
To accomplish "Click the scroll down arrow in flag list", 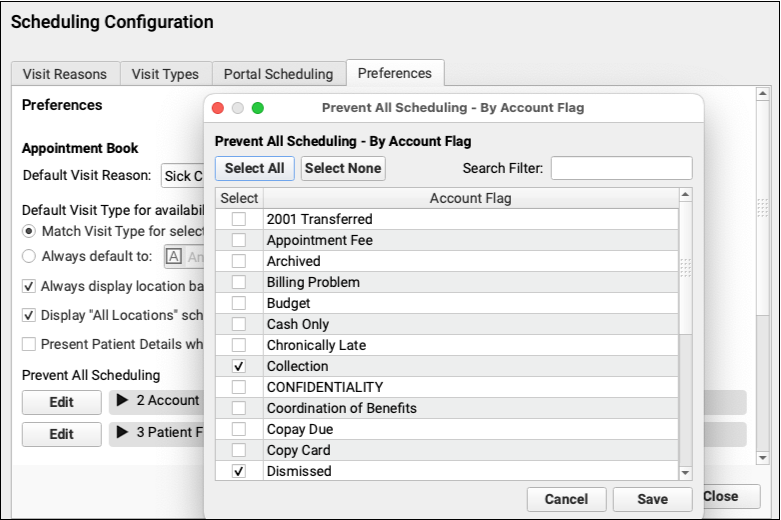I will (x=685, y=472).
